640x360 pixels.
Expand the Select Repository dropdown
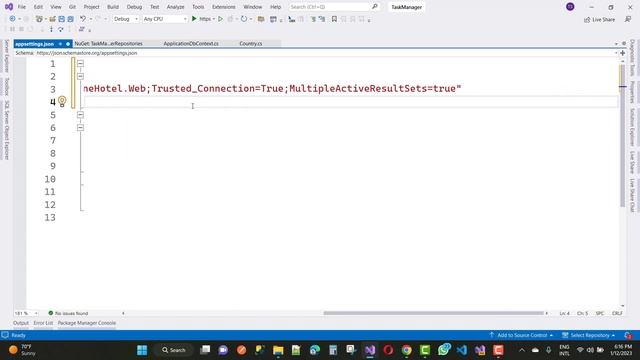(x=589, y=335)
